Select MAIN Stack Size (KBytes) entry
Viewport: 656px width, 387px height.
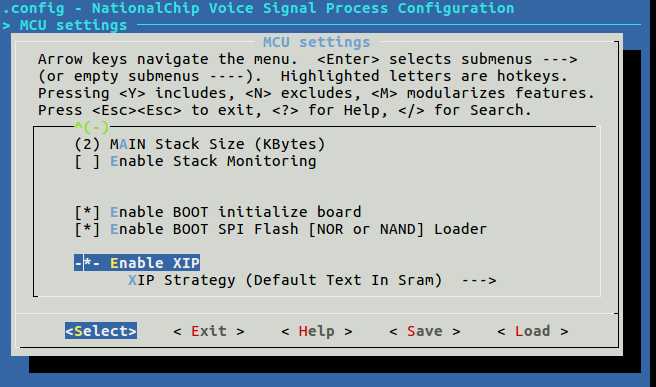click(200, 144)
